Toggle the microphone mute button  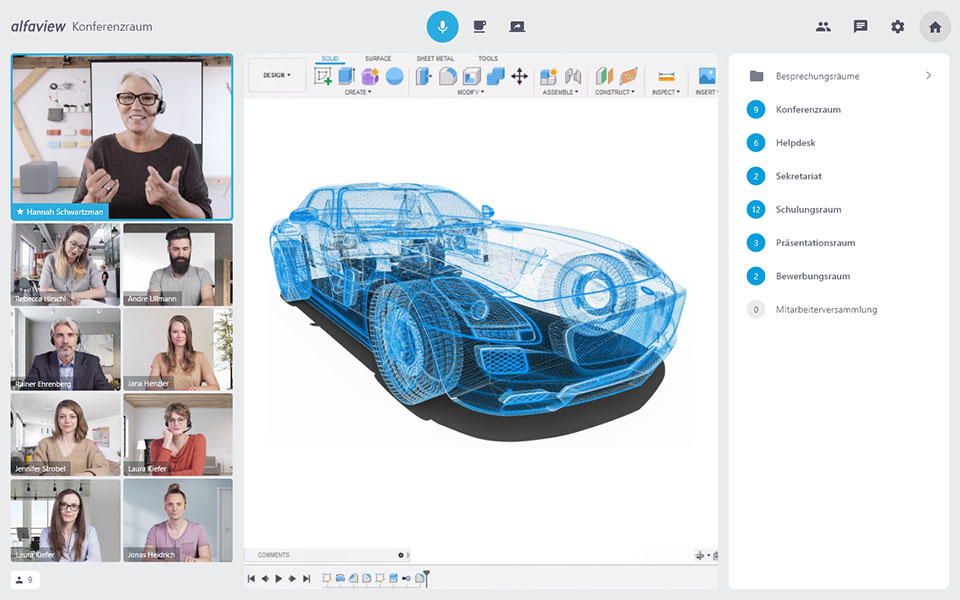(x=443, y=26)
